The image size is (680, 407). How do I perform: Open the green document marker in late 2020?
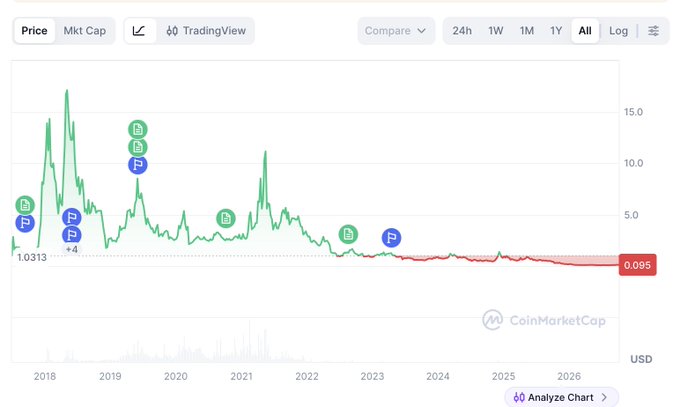coord(226,219)
